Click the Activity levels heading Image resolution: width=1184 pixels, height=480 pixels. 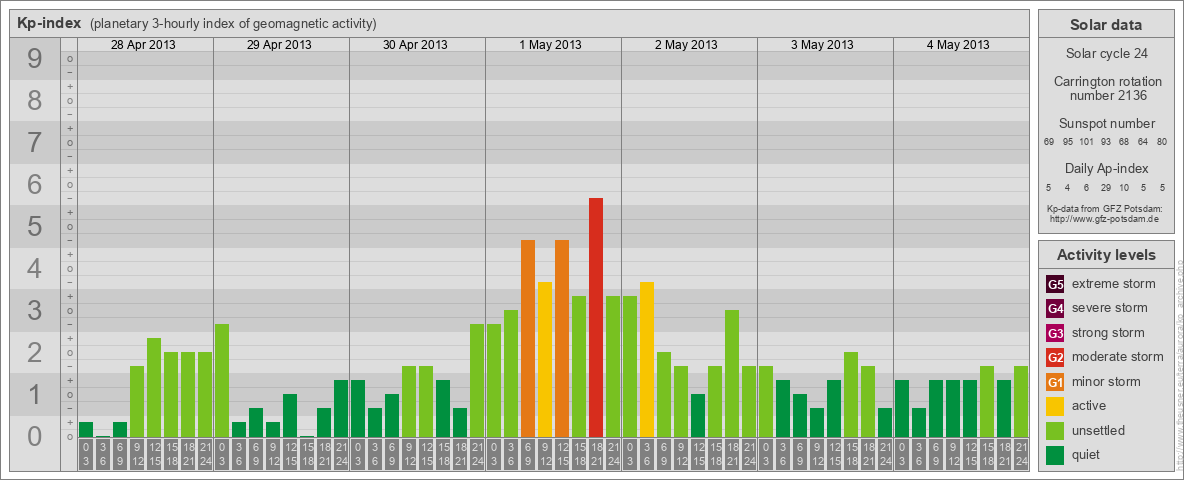[1106, 255]
